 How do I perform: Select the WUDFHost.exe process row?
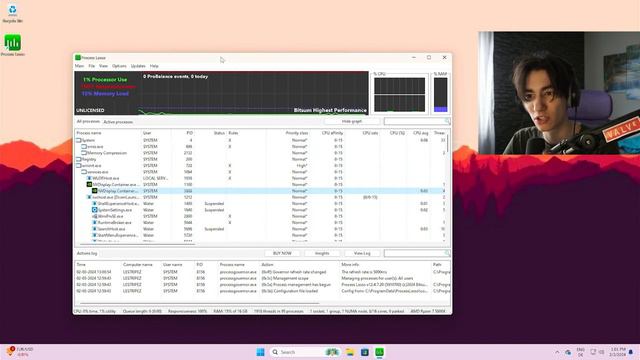pyautogui.click(x=260, y=178)
